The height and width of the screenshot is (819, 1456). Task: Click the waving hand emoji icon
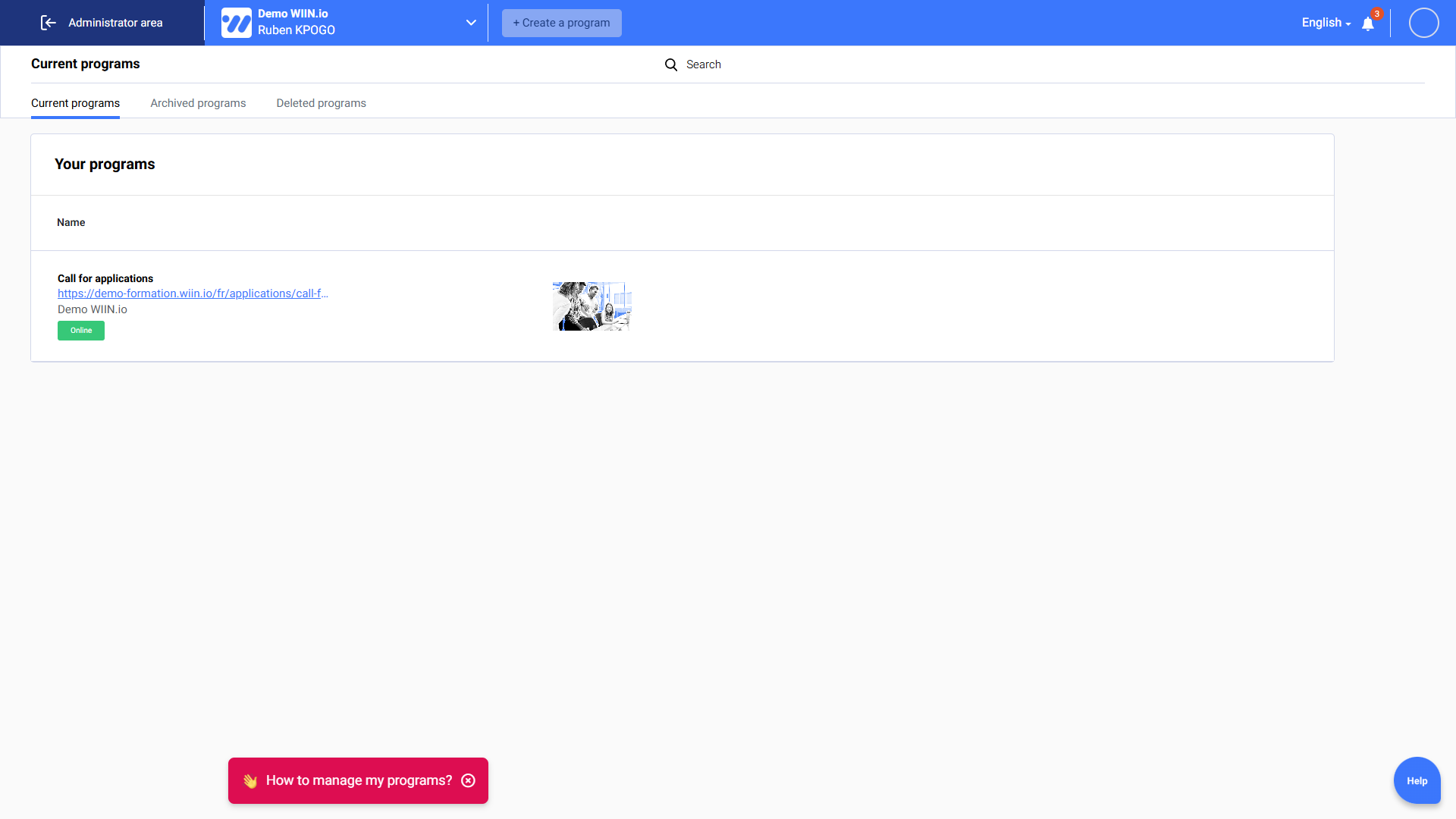tap(250, 780)
